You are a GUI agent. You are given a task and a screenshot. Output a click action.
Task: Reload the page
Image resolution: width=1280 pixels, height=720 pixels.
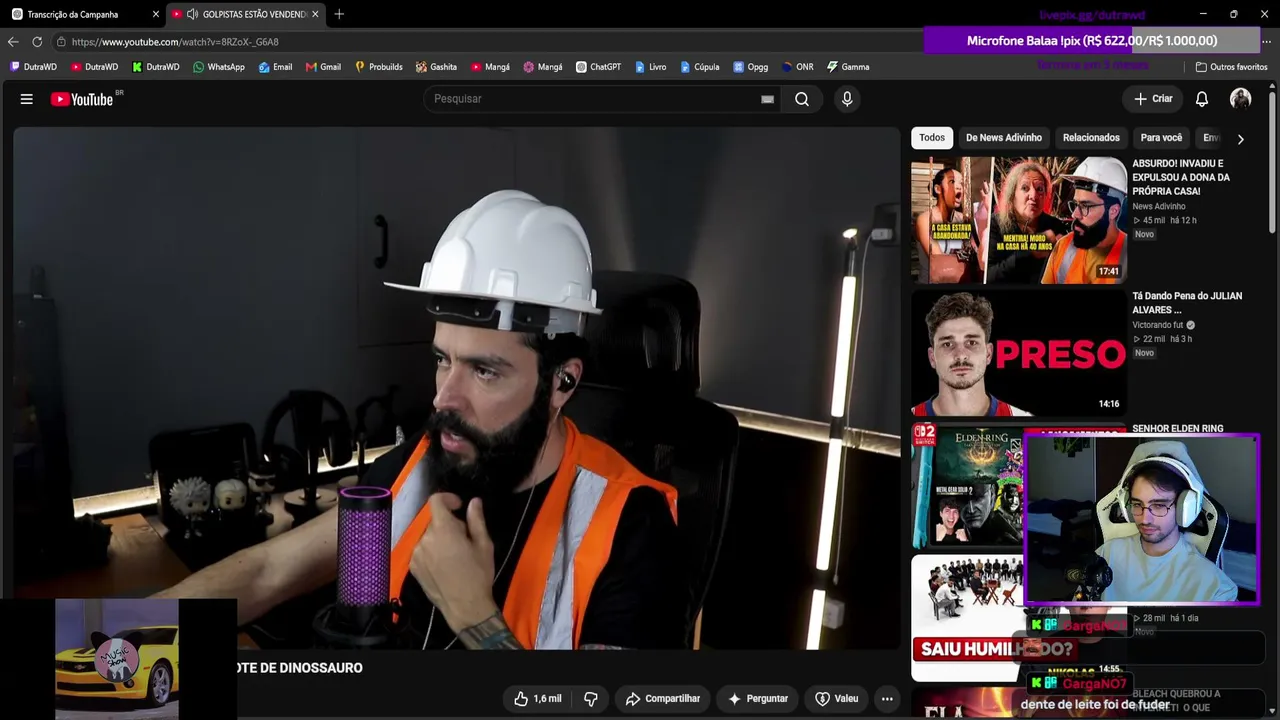pyautogui.click(x=37, y=42)
